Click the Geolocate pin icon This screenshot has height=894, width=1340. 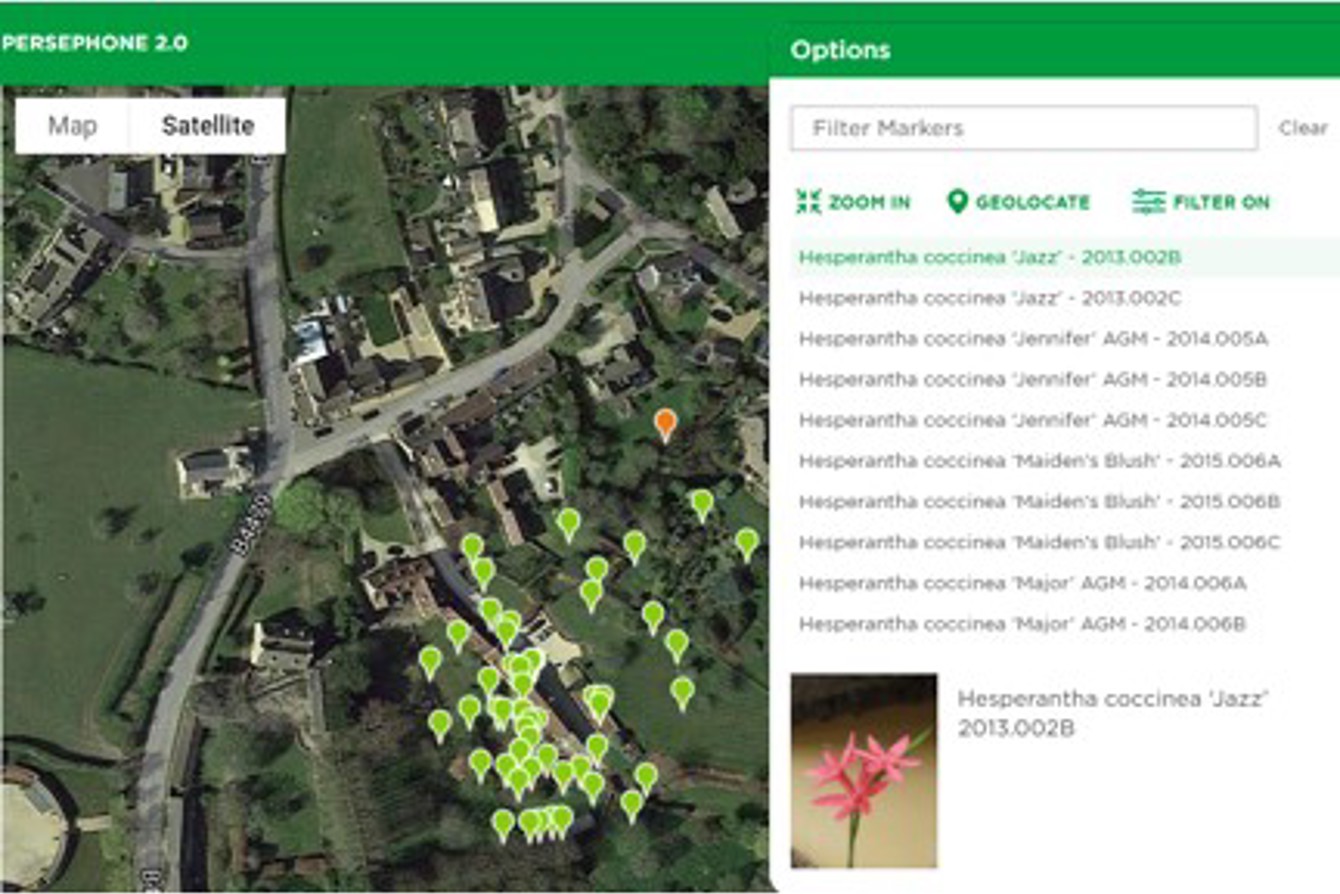pyautogui.click(x=957, y=202)
